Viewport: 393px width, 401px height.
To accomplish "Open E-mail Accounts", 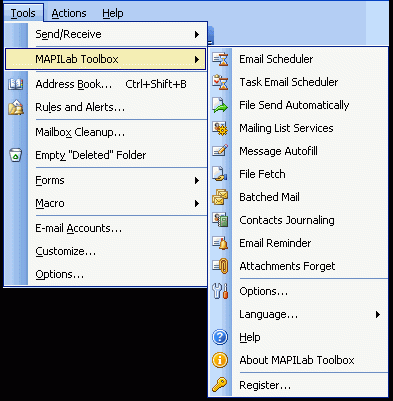I will coord(106,228).
